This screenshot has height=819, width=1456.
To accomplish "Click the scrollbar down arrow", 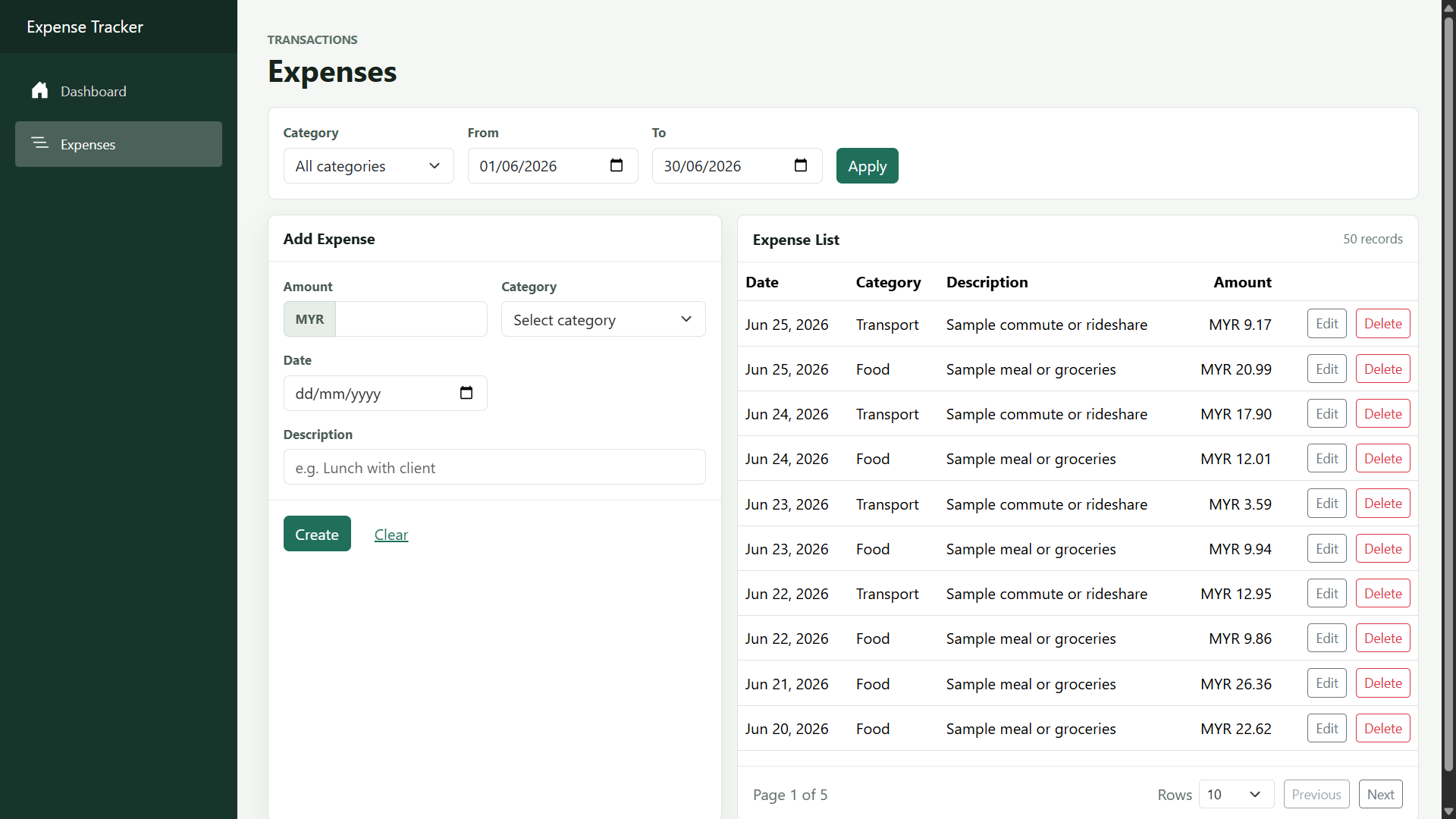I will 1448,811.
